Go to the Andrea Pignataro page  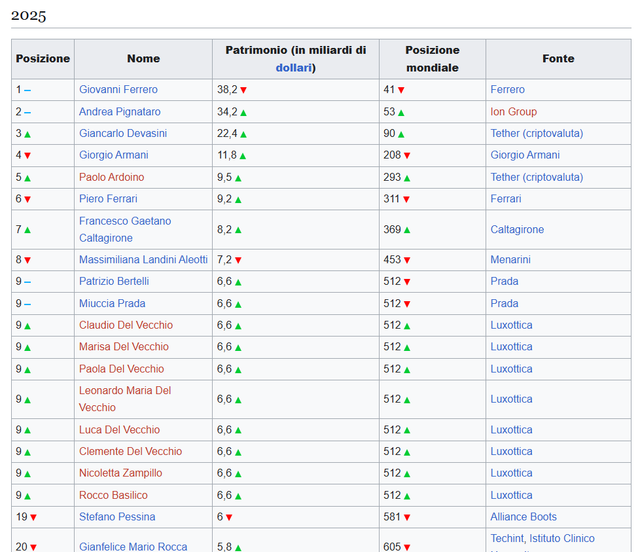click(119, 112)
